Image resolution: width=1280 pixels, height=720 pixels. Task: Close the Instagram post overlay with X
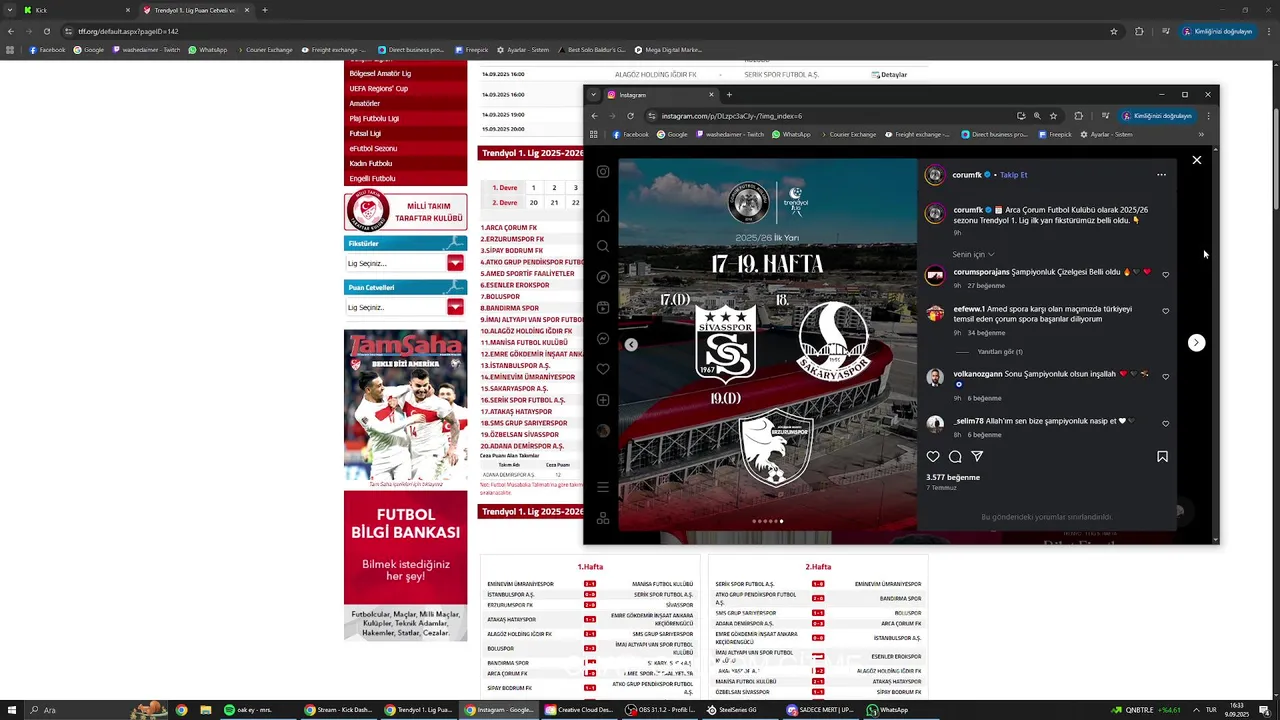(1196, 160)
